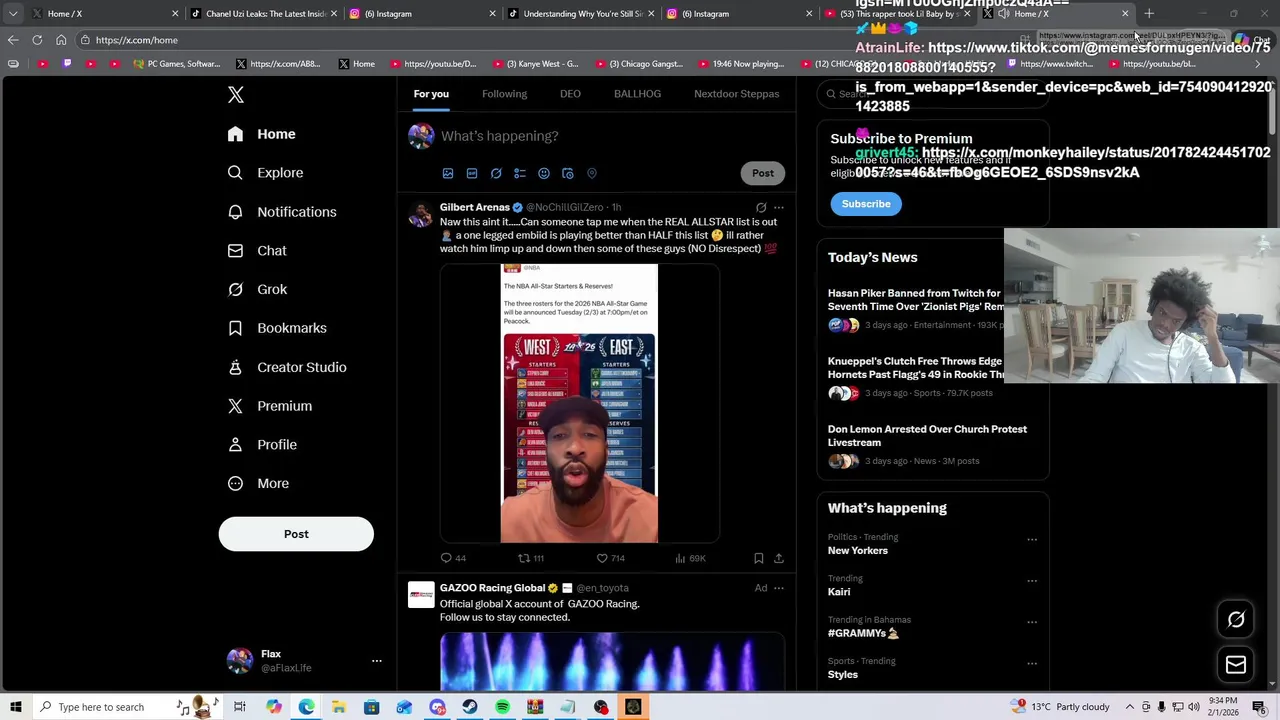Screen dimensions: 1280x720
Task: Play Gilbert Arenas video thumbnail
Action: (x=579, y=404)
